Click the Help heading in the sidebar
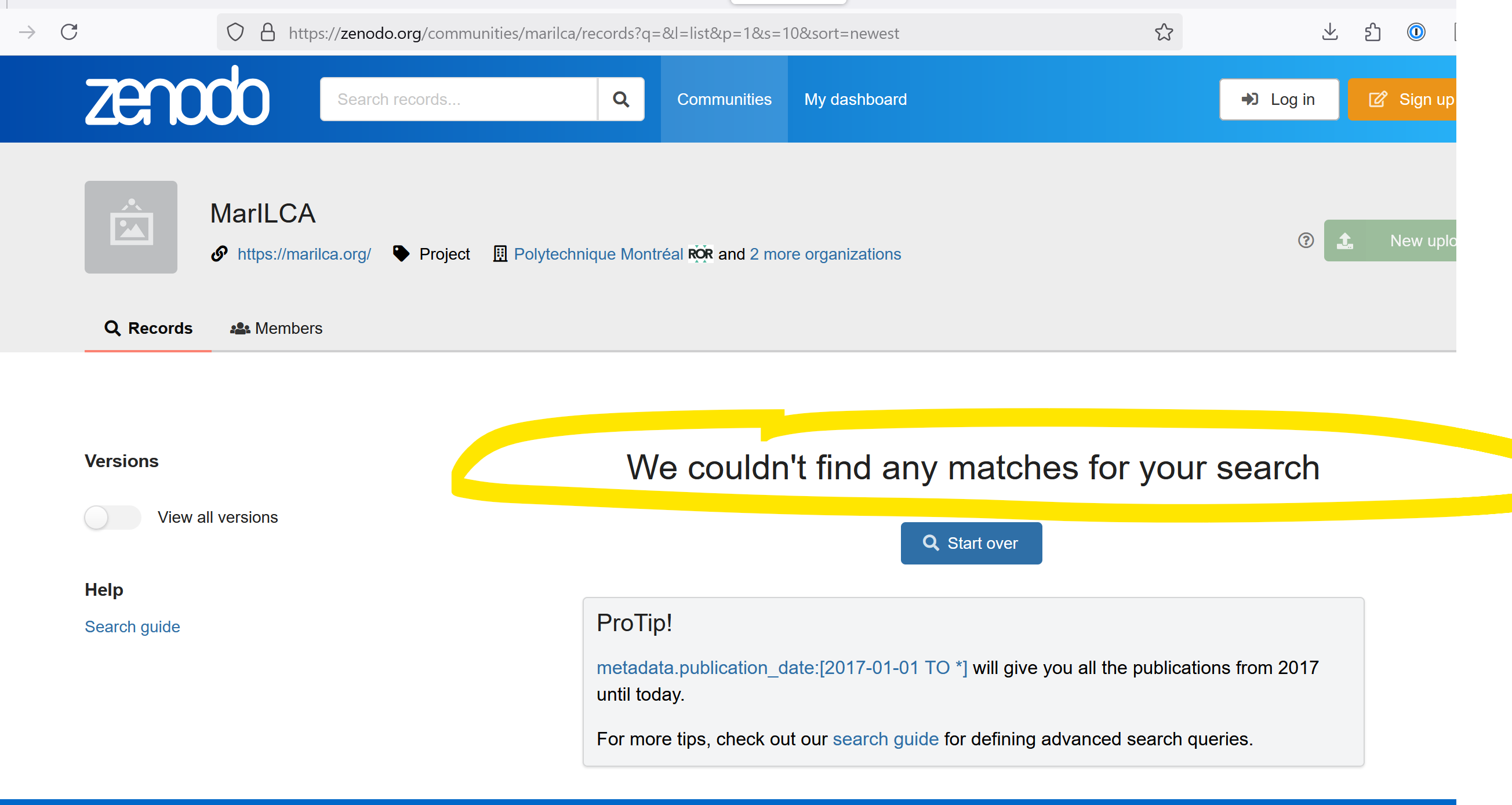Viewport: 1512px width, 805px height. 104,589
